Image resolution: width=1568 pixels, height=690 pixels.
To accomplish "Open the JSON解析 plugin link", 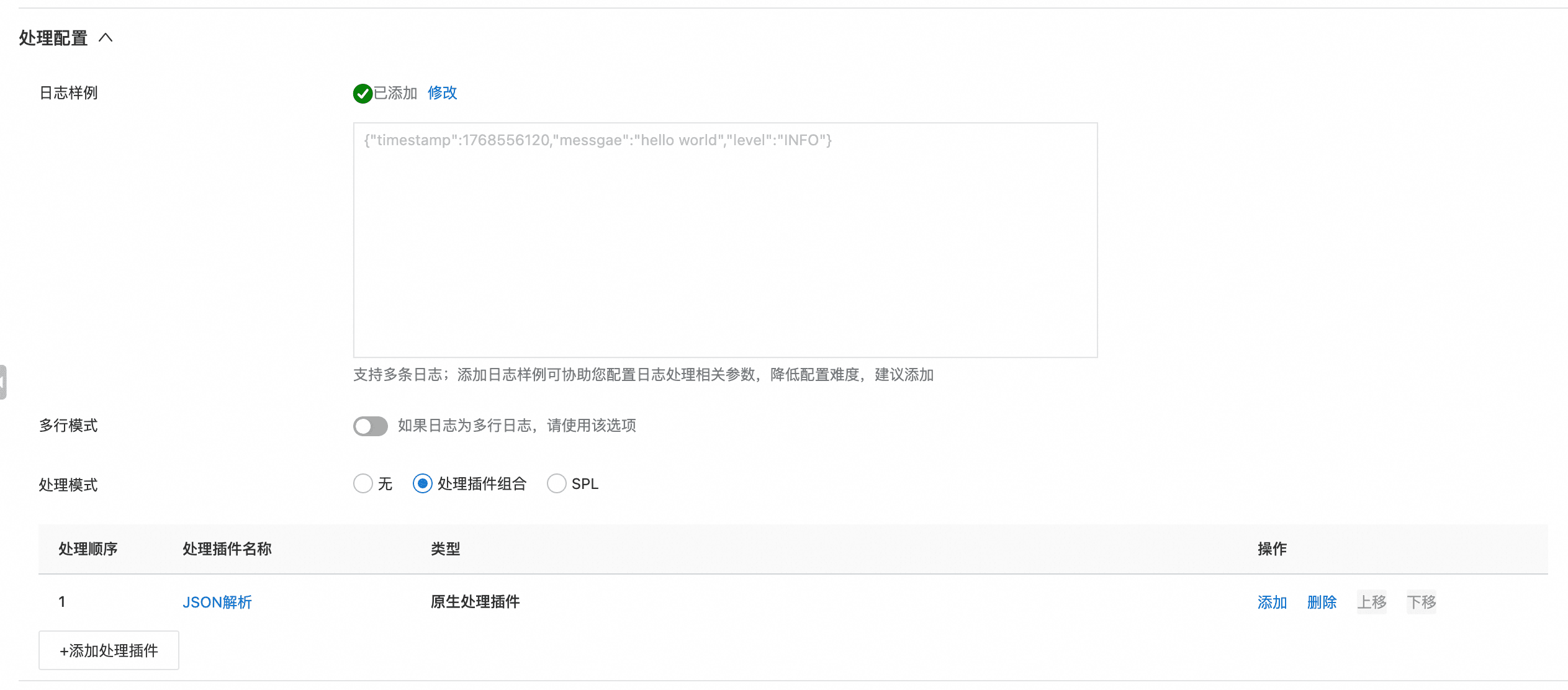I will (x=217, y=603).
